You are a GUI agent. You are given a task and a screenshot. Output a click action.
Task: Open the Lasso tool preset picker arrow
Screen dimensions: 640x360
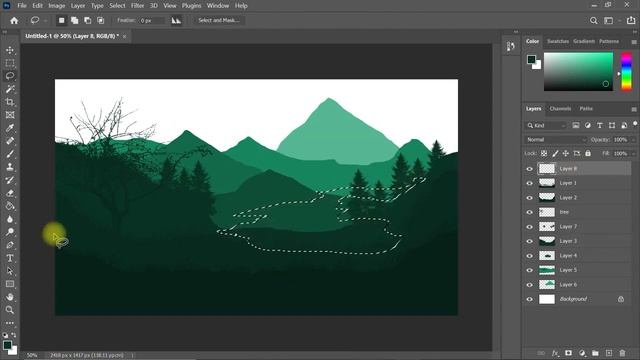(45, 20)
